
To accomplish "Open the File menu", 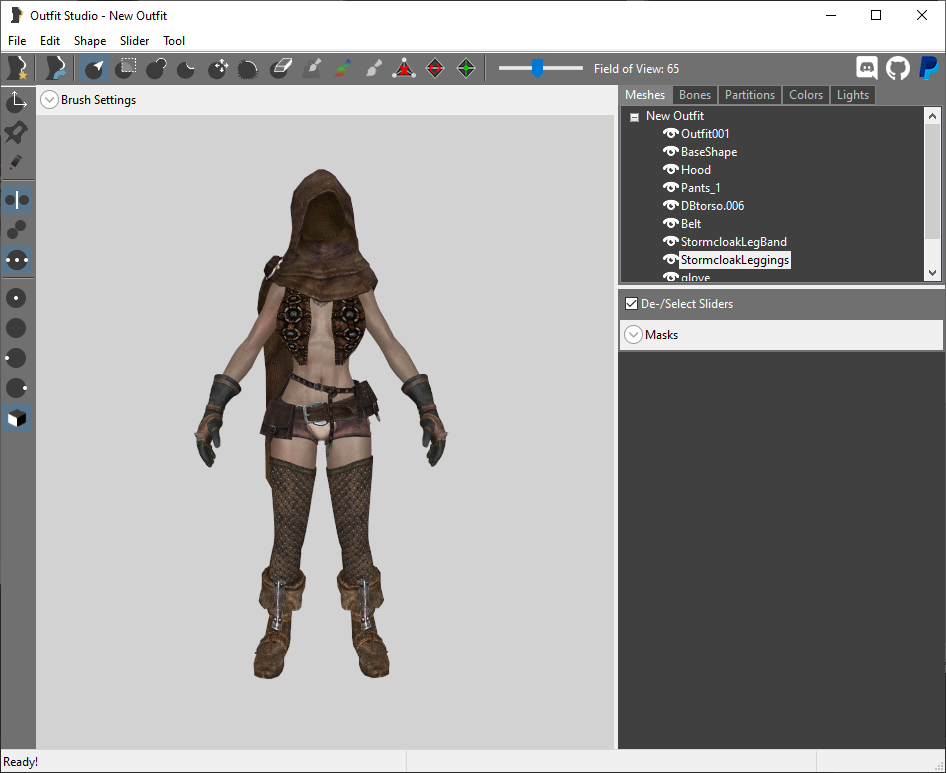I will pos(17,40).
